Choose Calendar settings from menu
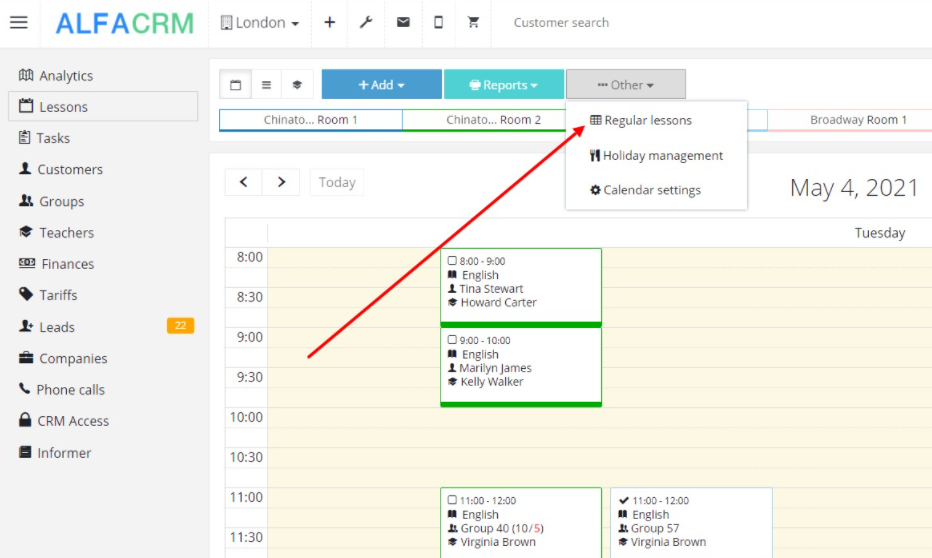The image size is (932, 558). tap(646, 190)
